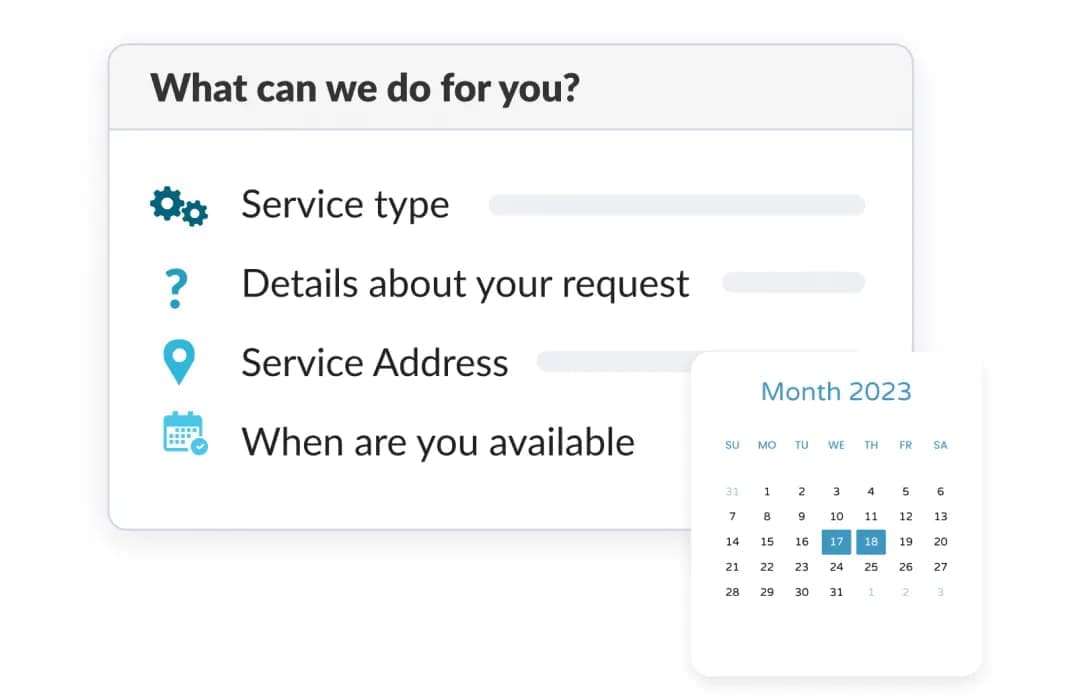Click the calendar availability icon

pyautogui.click(x=184, y=434)
